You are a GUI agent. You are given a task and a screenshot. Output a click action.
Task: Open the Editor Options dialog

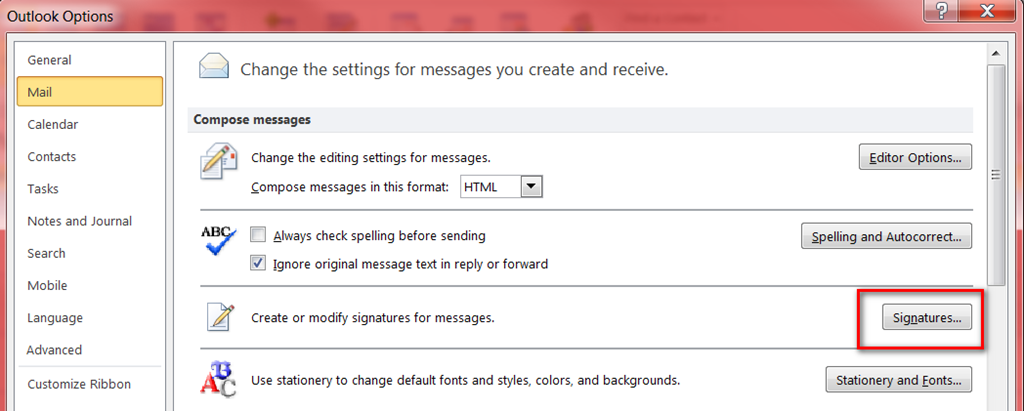click(915, 157)
